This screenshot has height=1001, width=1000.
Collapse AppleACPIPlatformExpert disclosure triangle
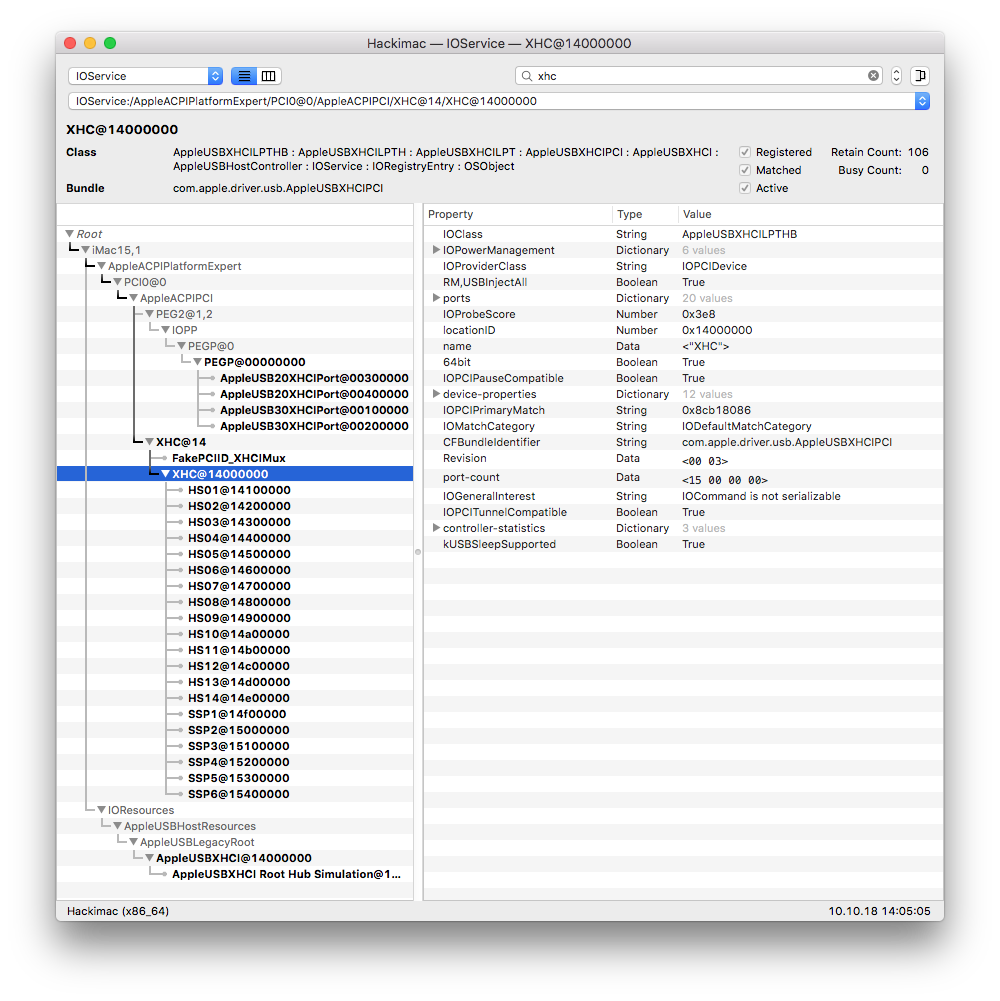coord(102,266)
